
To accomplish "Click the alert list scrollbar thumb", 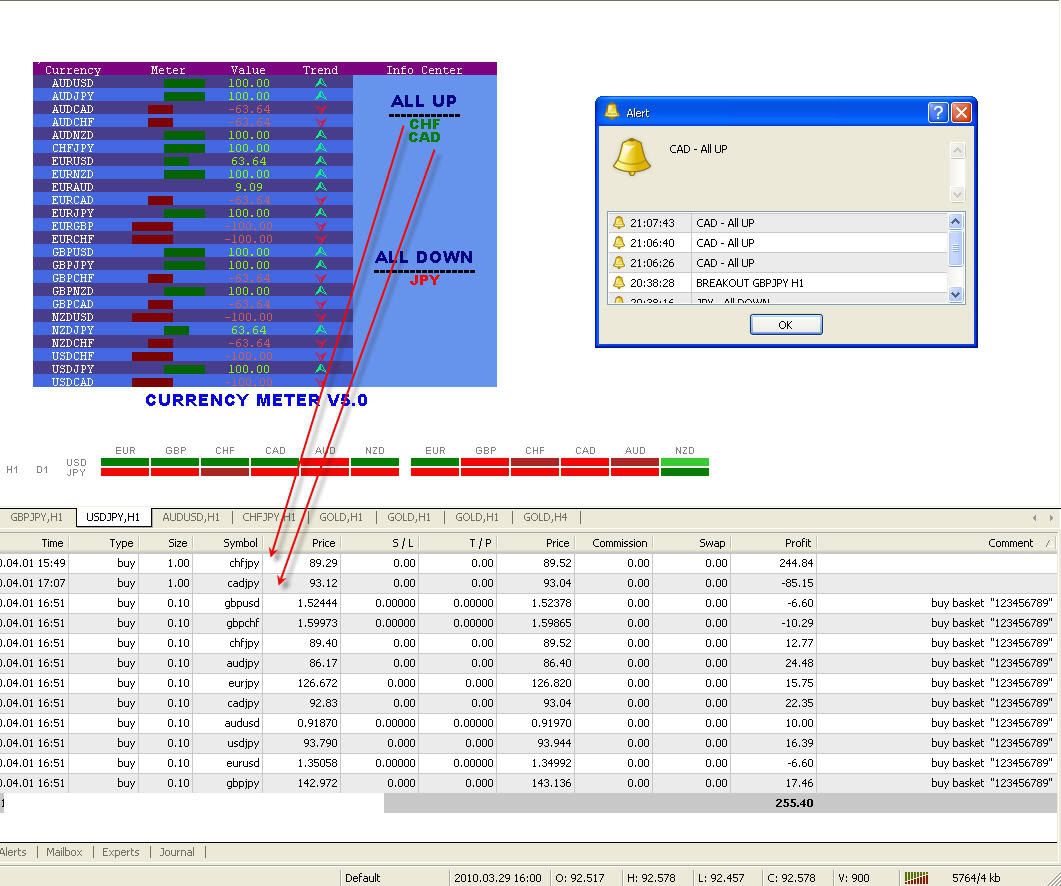I will 955,247.
